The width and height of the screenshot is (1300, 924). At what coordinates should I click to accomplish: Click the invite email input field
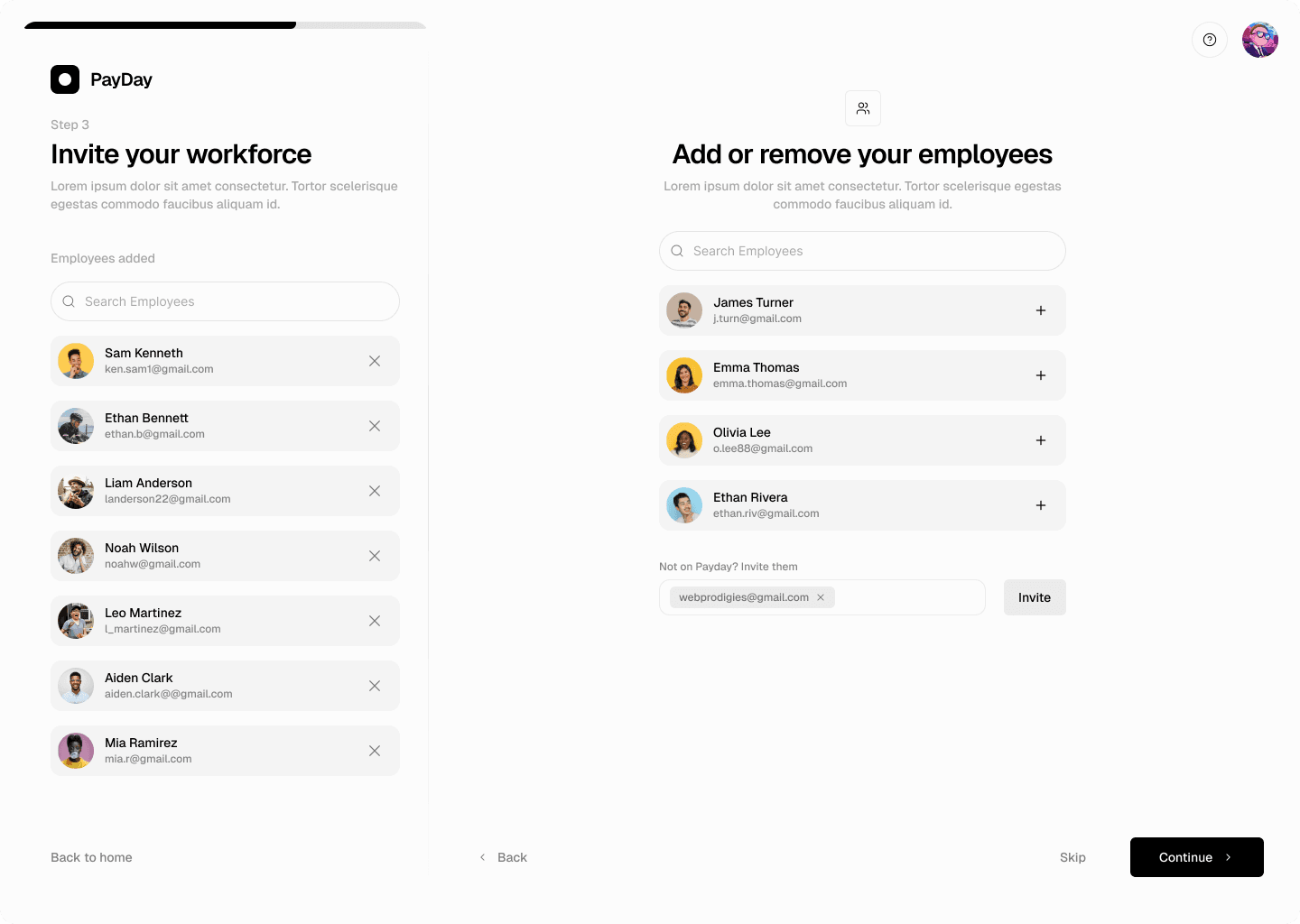point(907,597)
